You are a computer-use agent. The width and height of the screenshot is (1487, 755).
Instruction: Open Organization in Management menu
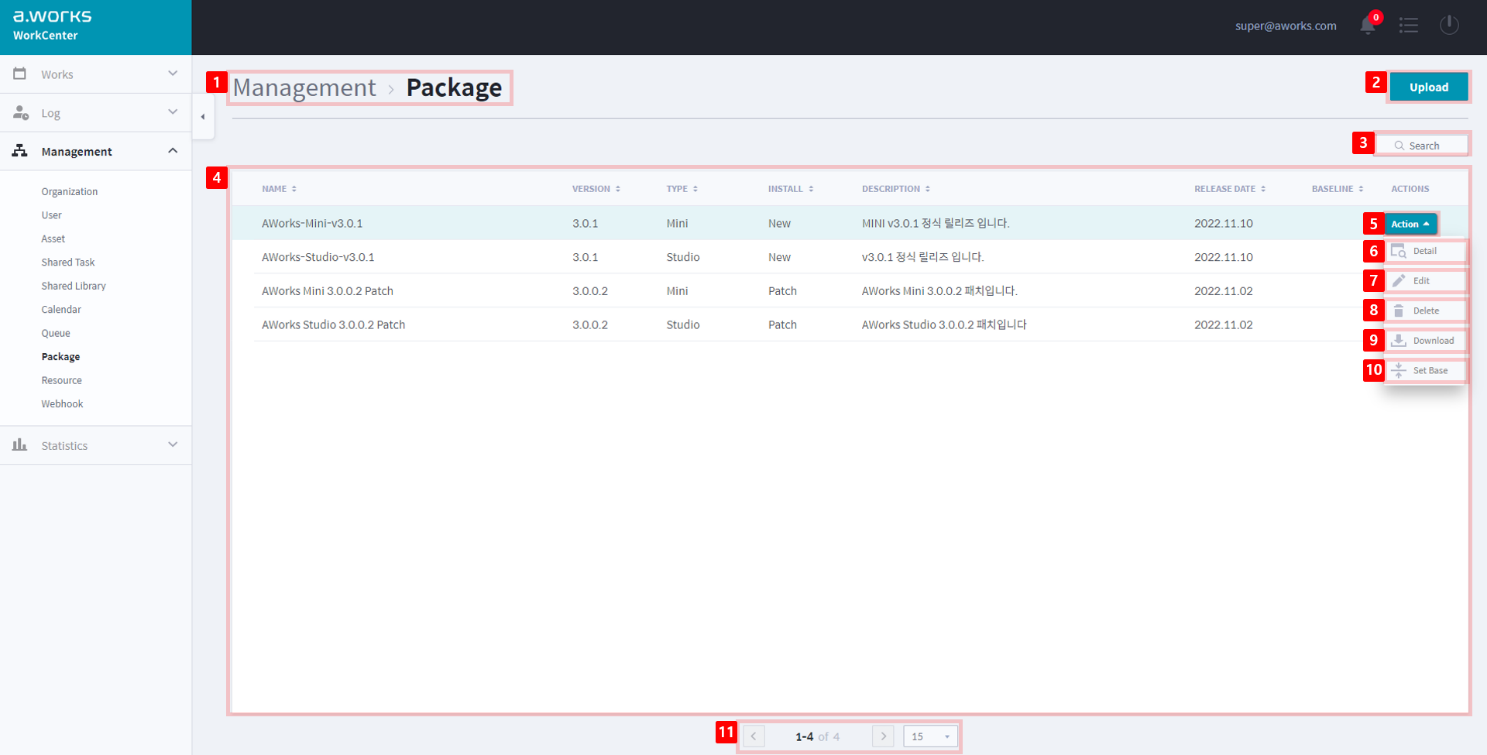(x=70, y=191)
